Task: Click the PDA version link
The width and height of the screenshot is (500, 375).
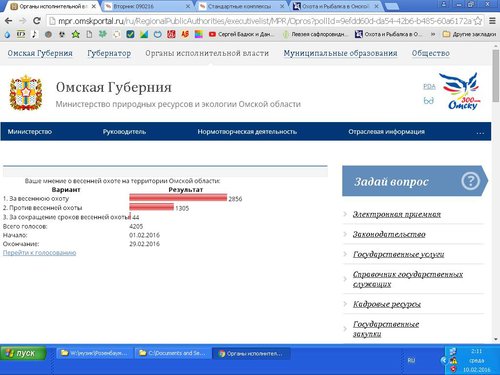Action: click(429, 87)
